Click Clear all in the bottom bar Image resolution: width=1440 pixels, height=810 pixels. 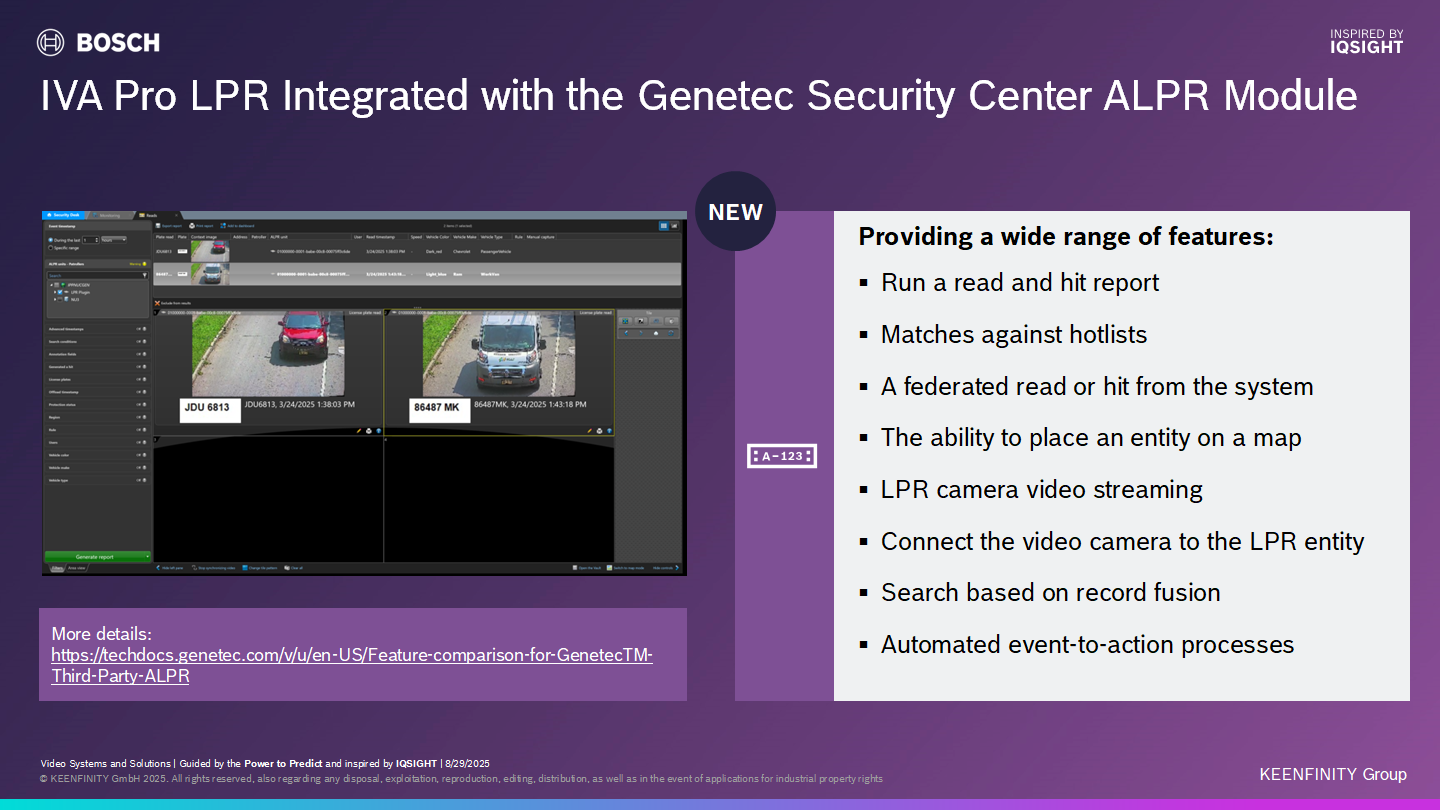point(293,568)
